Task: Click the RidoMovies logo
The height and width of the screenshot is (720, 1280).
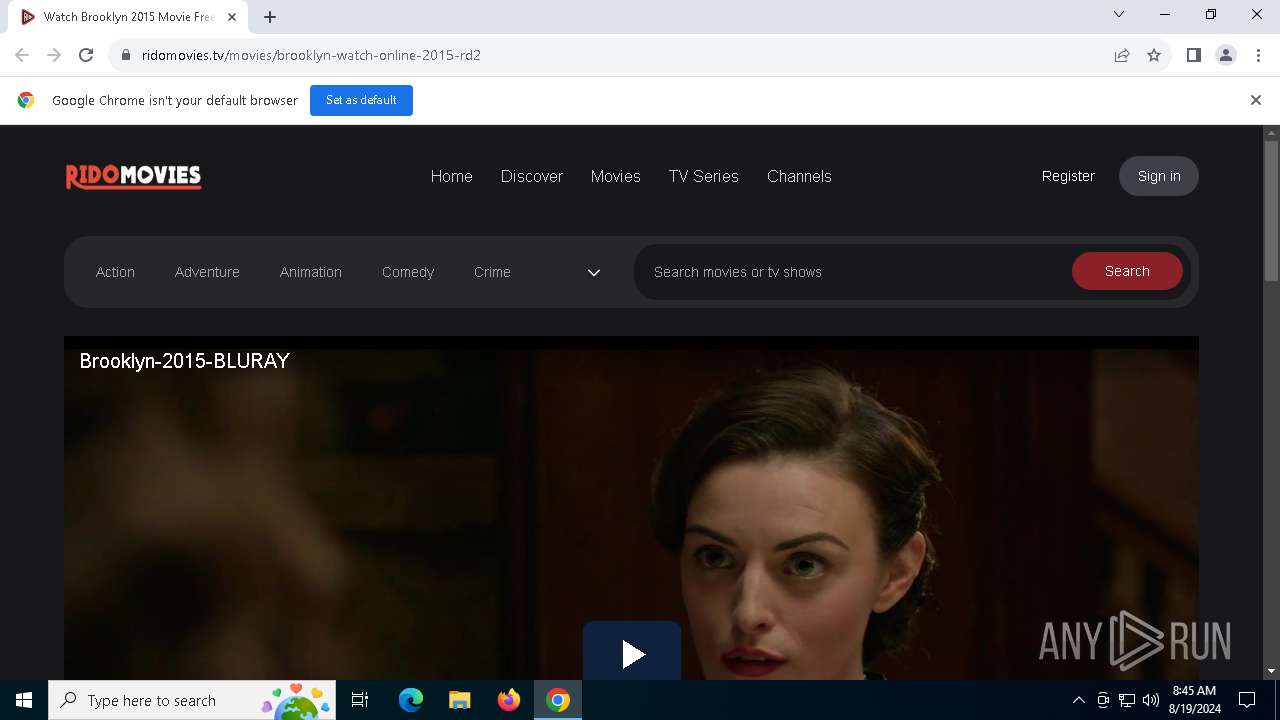Action: (133, 176)
